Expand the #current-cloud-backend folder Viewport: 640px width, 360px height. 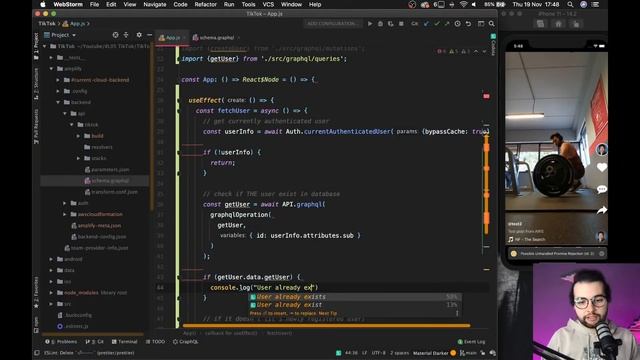[58, 80]
